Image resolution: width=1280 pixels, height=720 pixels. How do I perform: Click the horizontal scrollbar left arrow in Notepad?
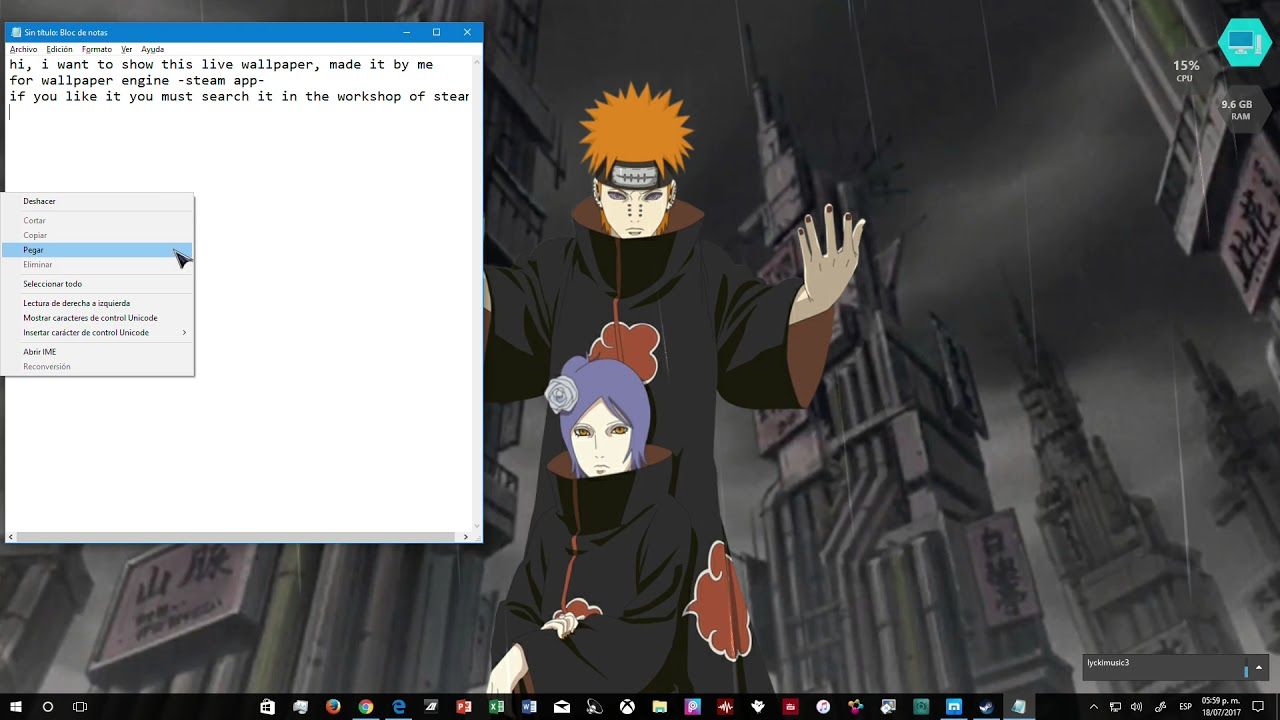tap(11, 537)
